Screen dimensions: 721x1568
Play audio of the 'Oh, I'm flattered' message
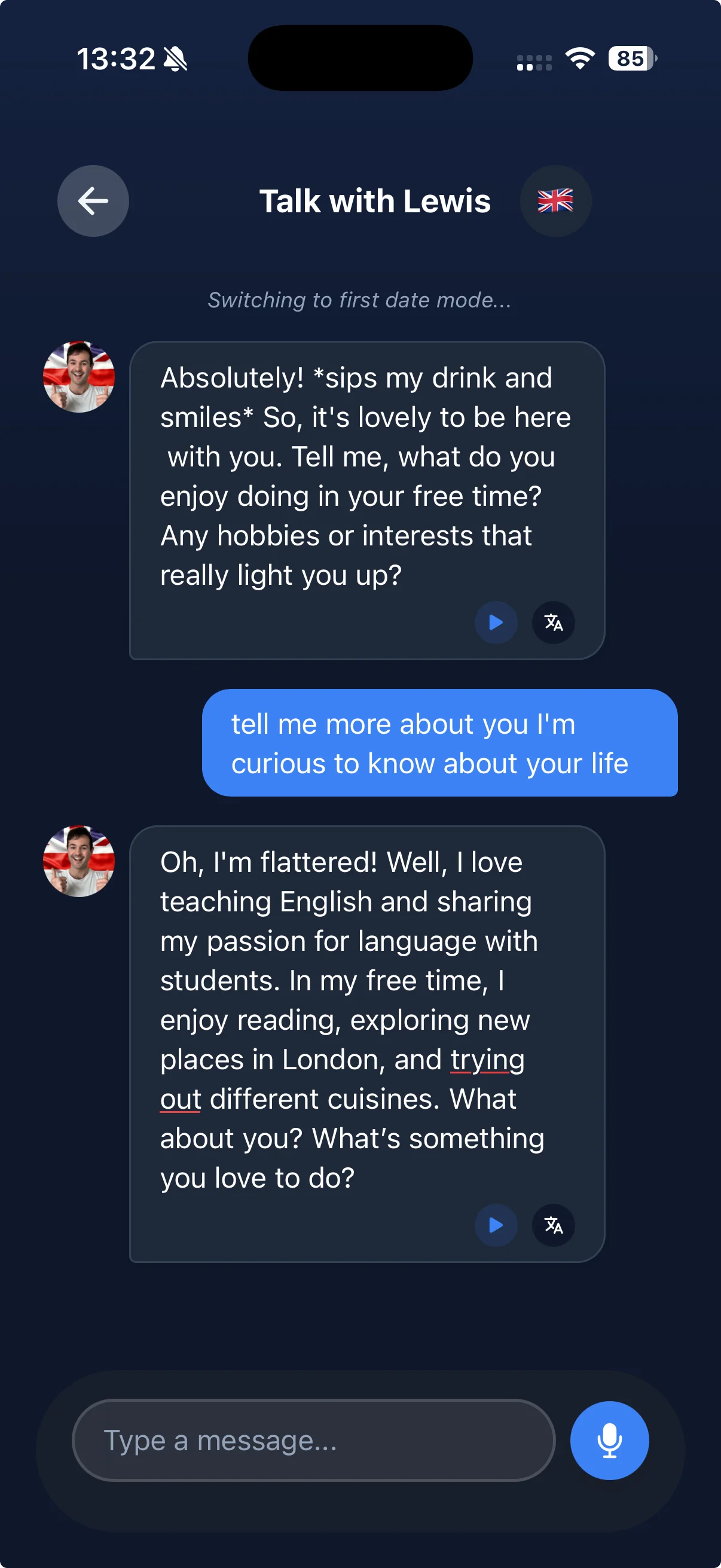click(x=496, y=1225)
